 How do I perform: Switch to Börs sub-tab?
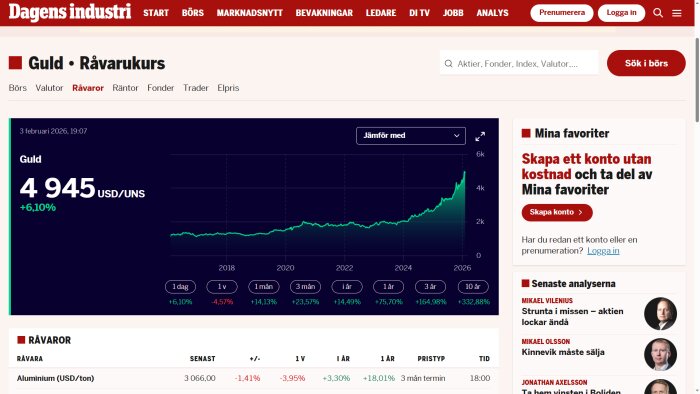click(x=18, y=88)
